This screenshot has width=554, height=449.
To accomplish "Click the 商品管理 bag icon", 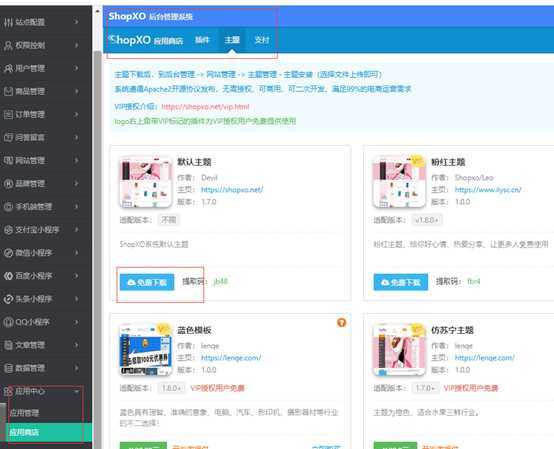I will [x=8, y=91].
